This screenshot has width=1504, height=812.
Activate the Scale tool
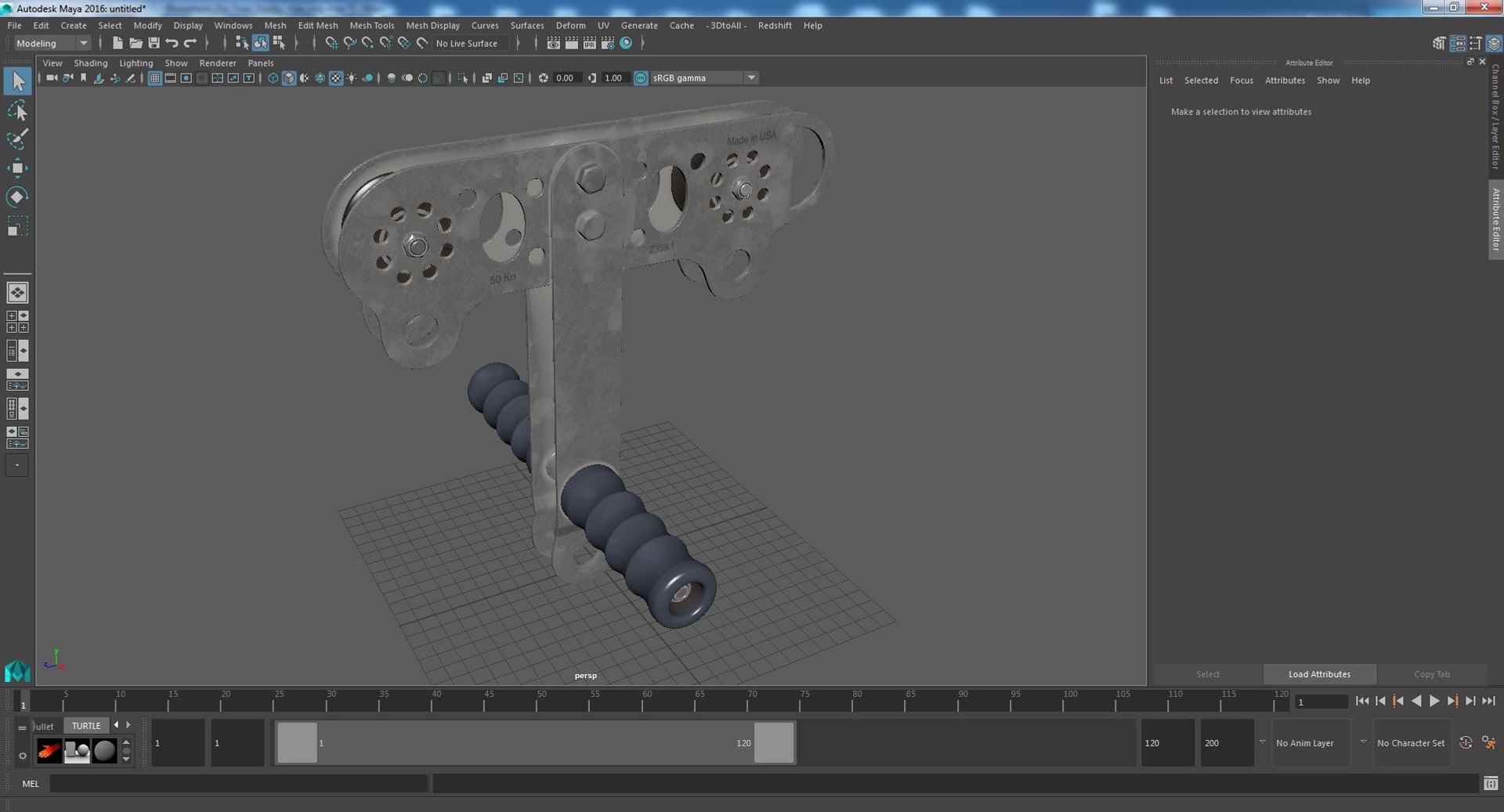[x=17, y=226]
